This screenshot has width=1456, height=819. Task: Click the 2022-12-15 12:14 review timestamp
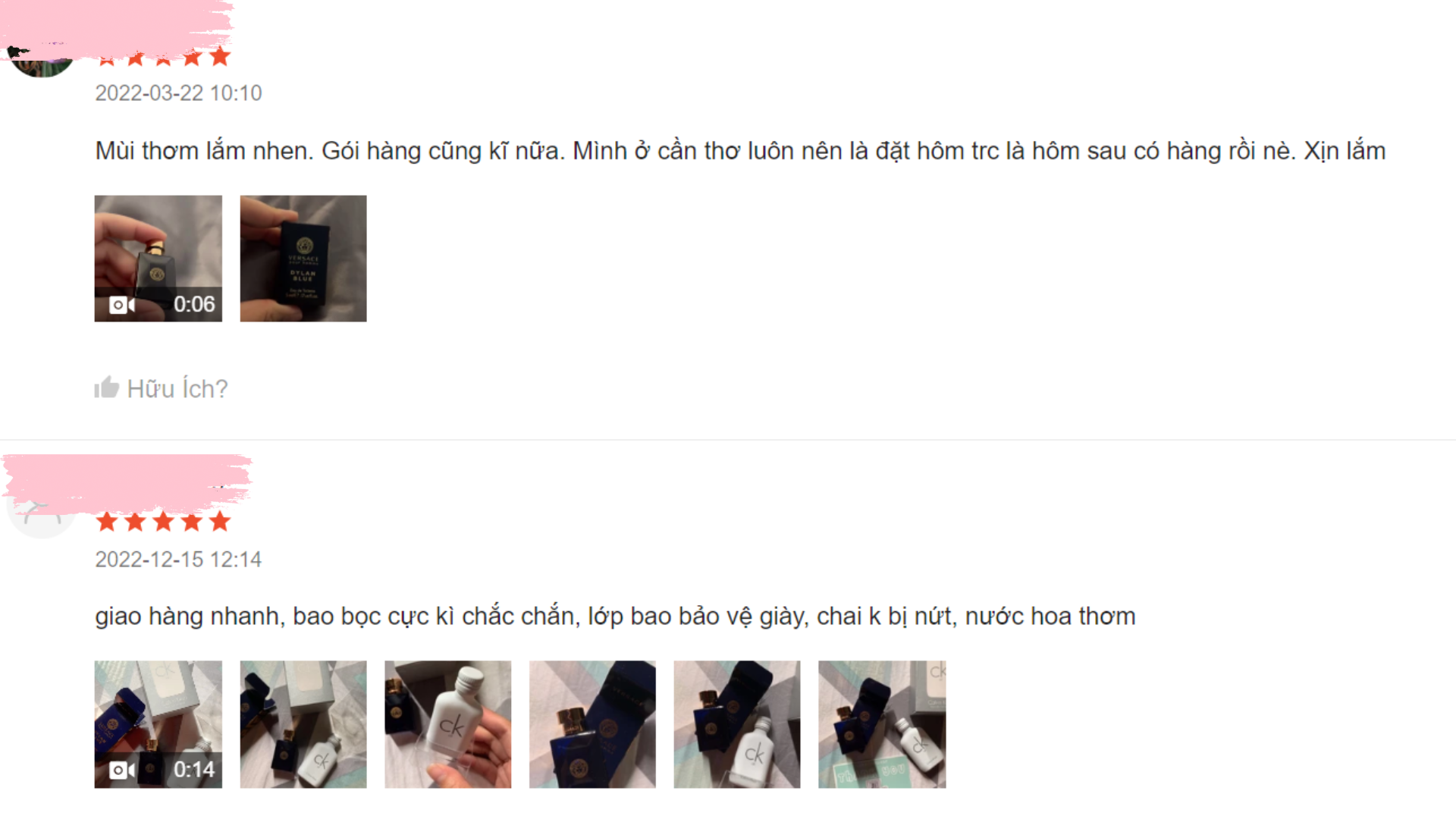[x=178, y=560]
